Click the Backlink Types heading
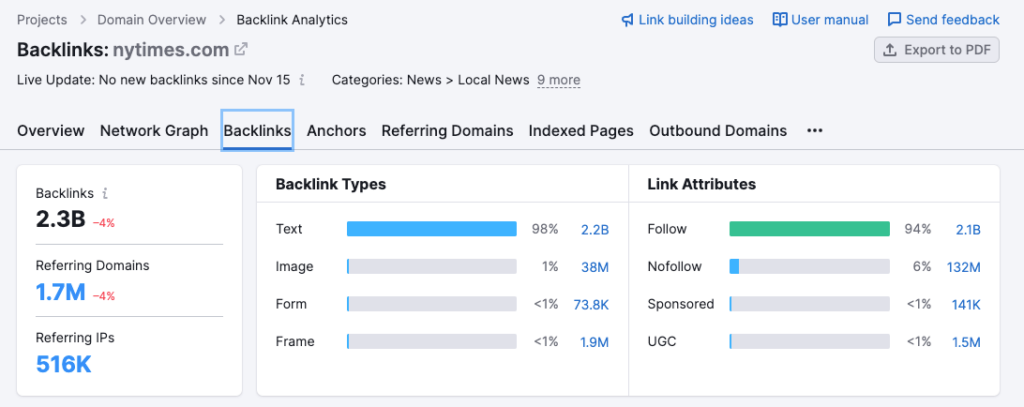The image size is (1024, 407). [330, 184]
